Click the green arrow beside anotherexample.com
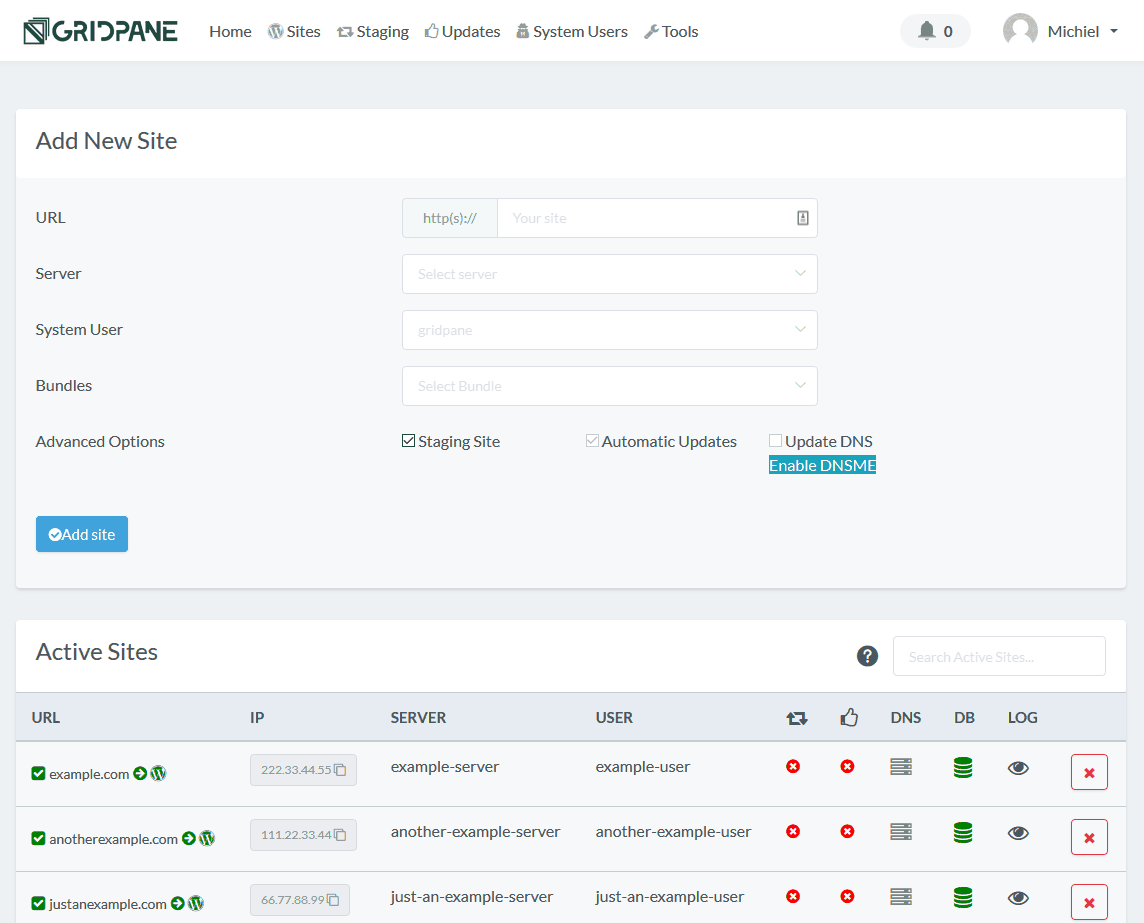 coord(190,838)
